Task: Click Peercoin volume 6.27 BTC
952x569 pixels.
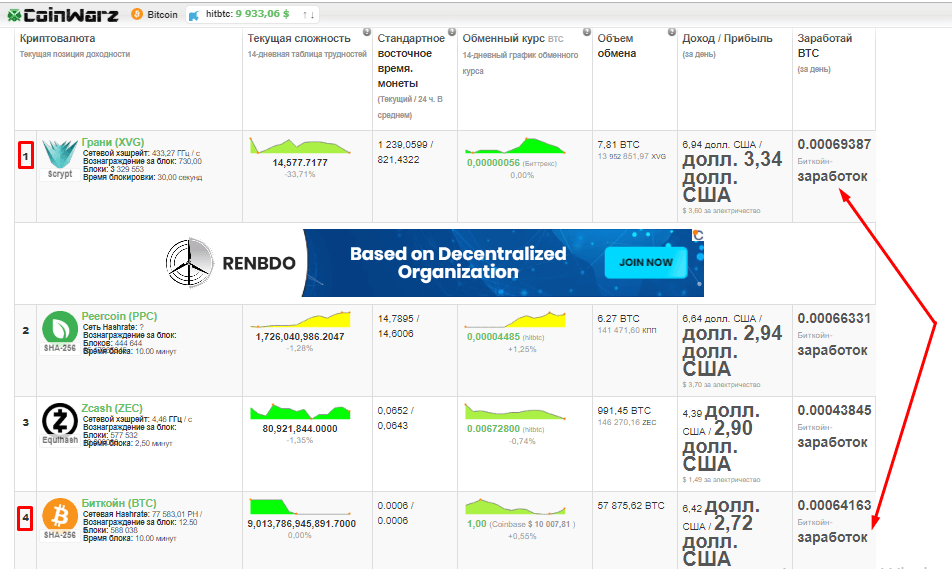Action: tap(618, 318)
